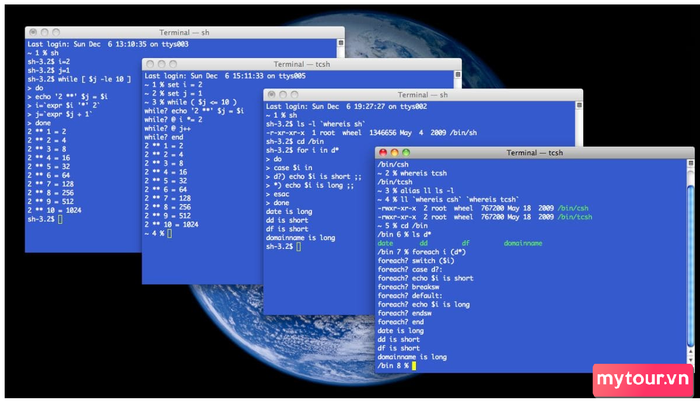Click the green '/bin/tcsh' path in the front window
The image size is (700, 405).
click(575, 217)
